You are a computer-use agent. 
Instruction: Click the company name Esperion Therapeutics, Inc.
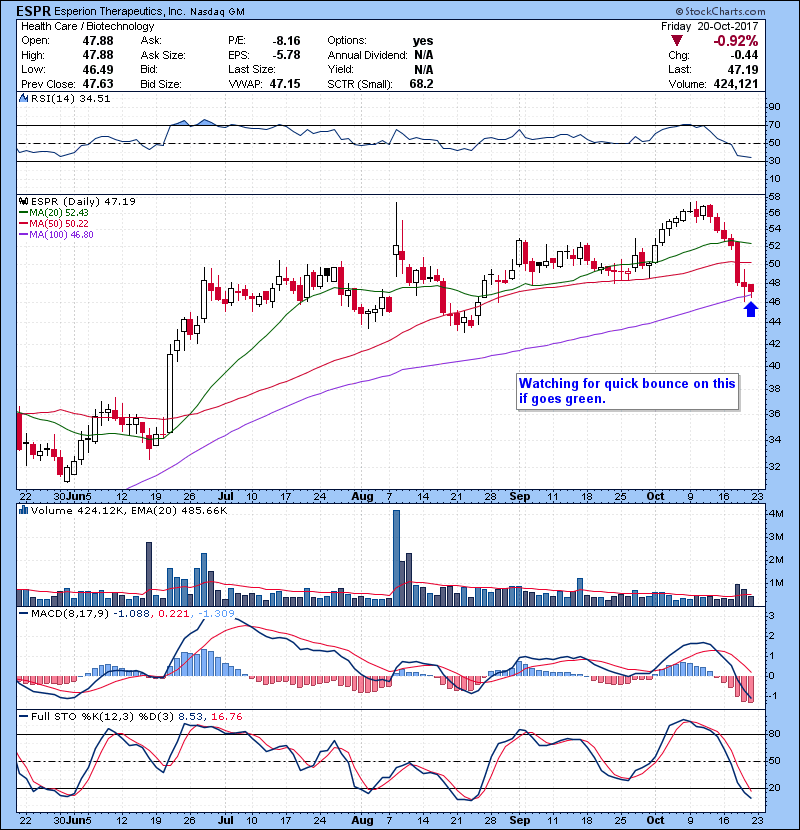(x=120, y=12)
